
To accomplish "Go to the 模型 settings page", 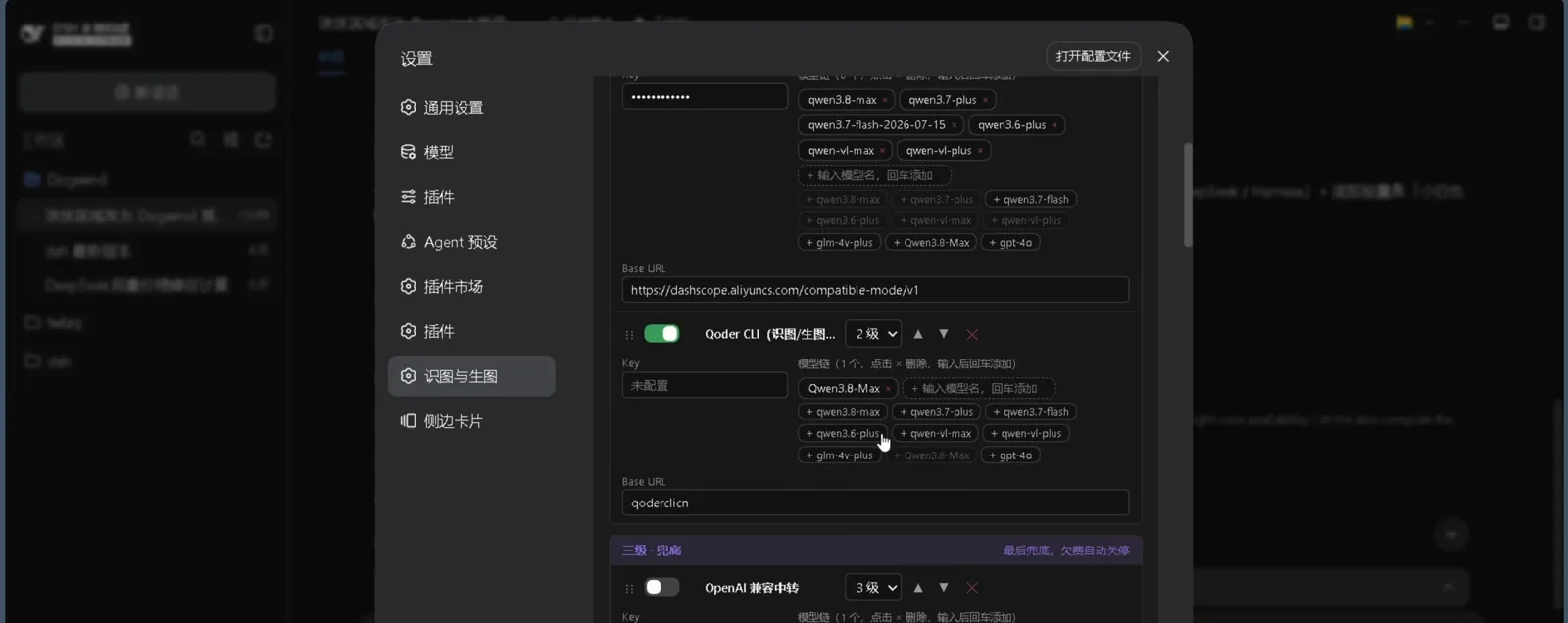I will coord(471,152).
